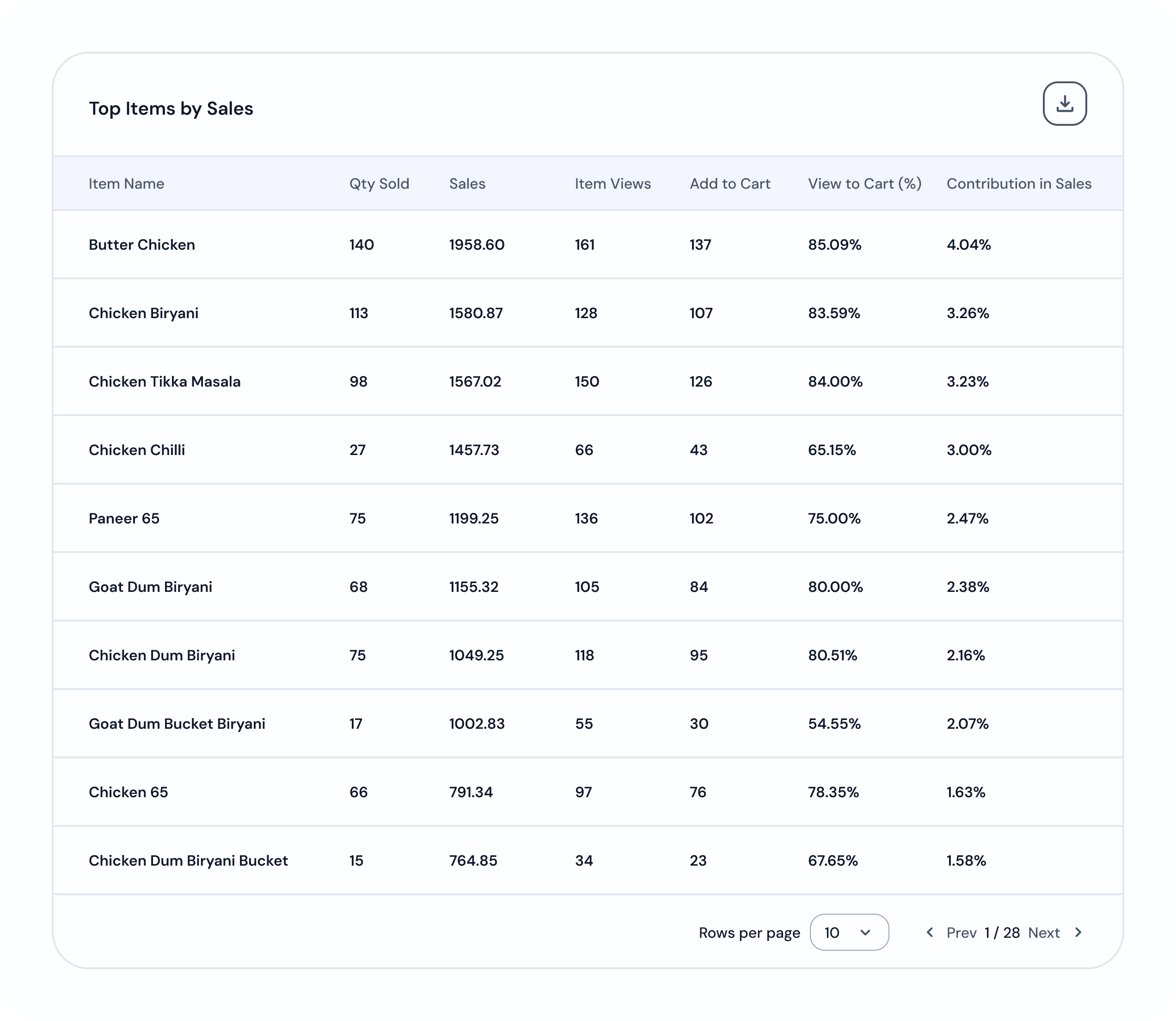Go to the next page using right chevron

tap(1078, 932)
